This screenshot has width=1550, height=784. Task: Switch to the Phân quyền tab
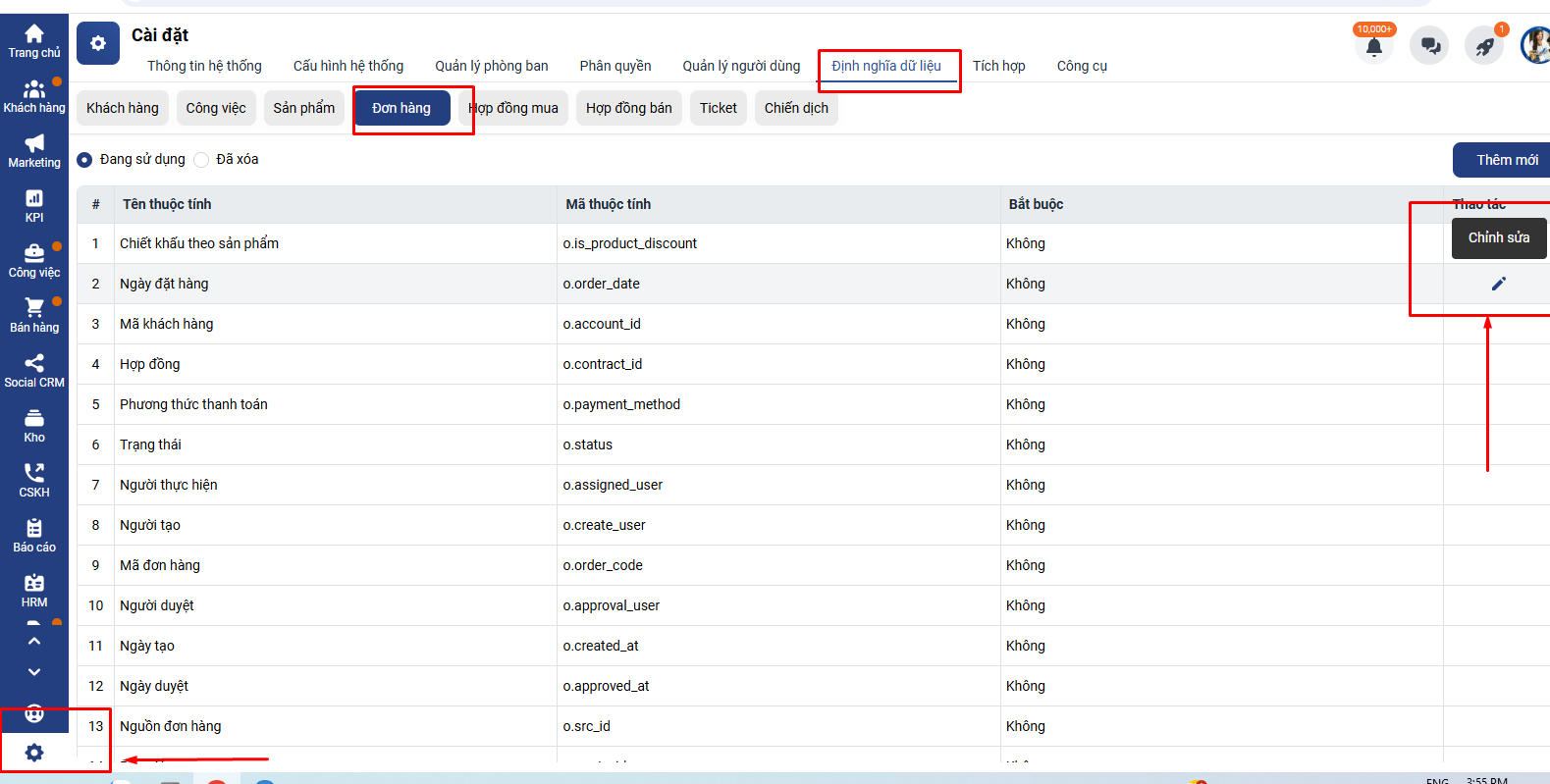coord(615,66)
